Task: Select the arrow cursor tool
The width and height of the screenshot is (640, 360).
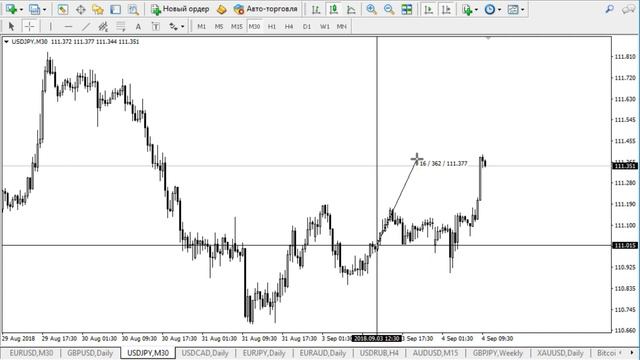Action: click(11, 27)
